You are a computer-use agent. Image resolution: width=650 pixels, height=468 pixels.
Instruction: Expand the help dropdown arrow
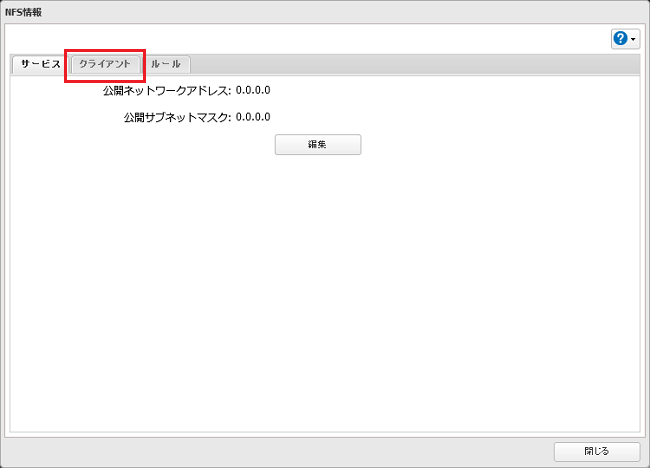(633, 39)
